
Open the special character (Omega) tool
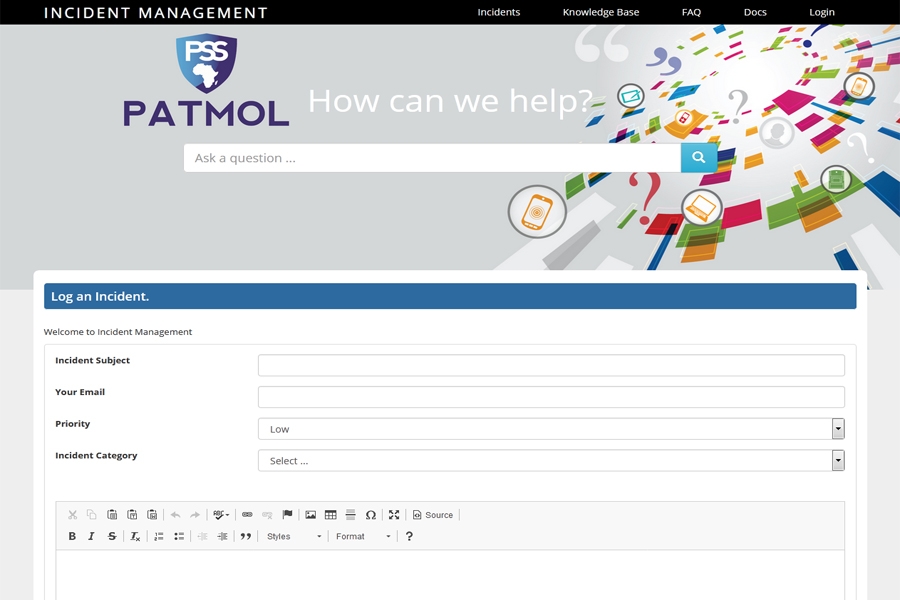(370, 515)
